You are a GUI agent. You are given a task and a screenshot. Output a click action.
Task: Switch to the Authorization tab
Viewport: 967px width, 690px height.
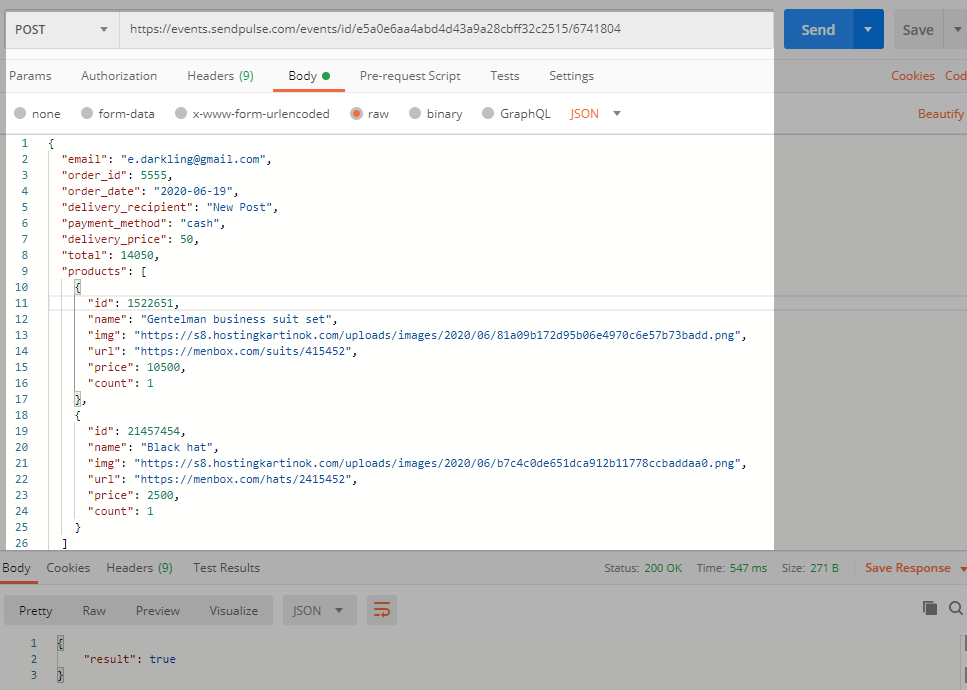tap(119, 76)
